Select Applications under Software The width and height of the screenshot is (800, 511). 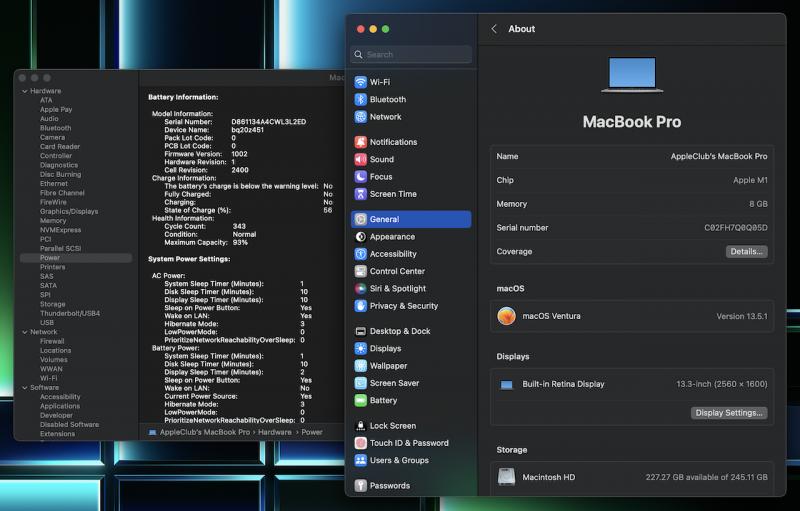click(x=60, y=406)
